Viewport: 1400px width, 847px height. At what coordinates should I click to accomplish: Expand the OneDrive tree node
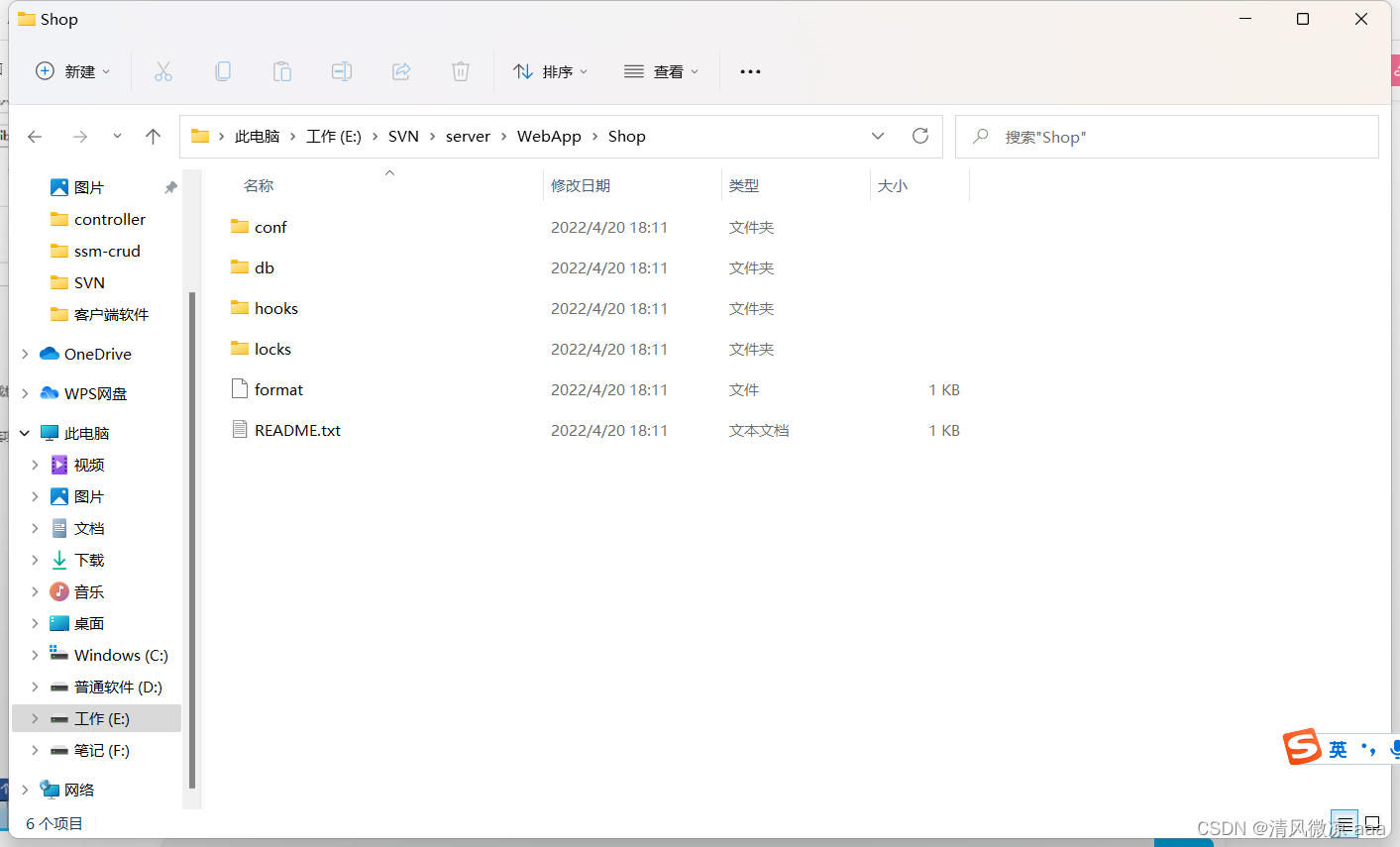[x=25, y=354]
